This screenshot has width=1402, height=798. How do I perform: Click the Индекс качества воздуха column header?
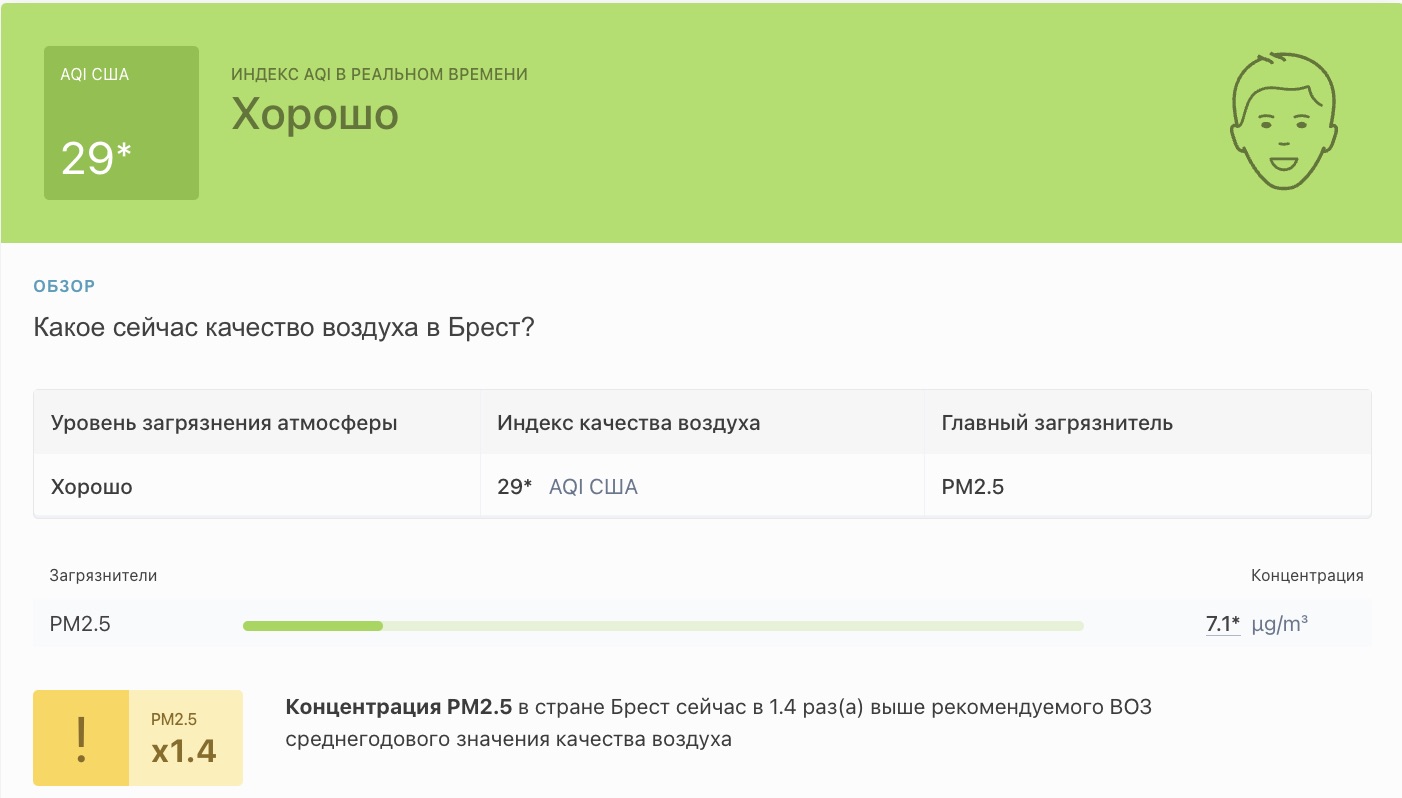pos(628,422)
